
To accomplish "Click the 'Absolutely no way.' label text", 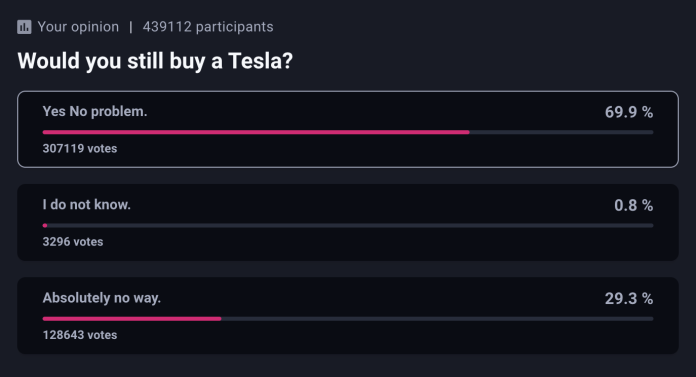I will tap(102, 298).
